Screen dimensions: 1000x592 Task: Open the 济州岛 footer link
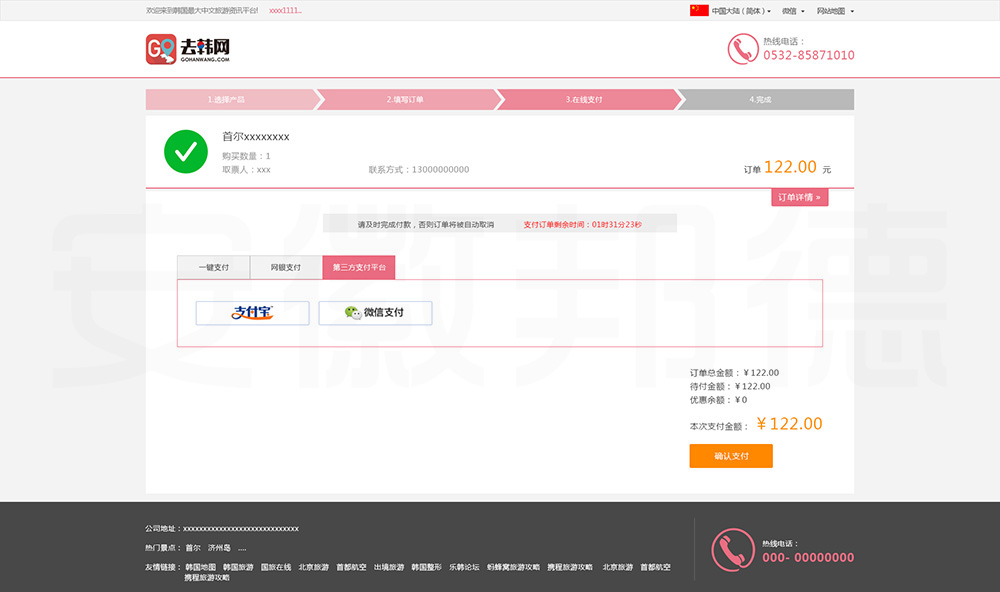coord(219,548)
